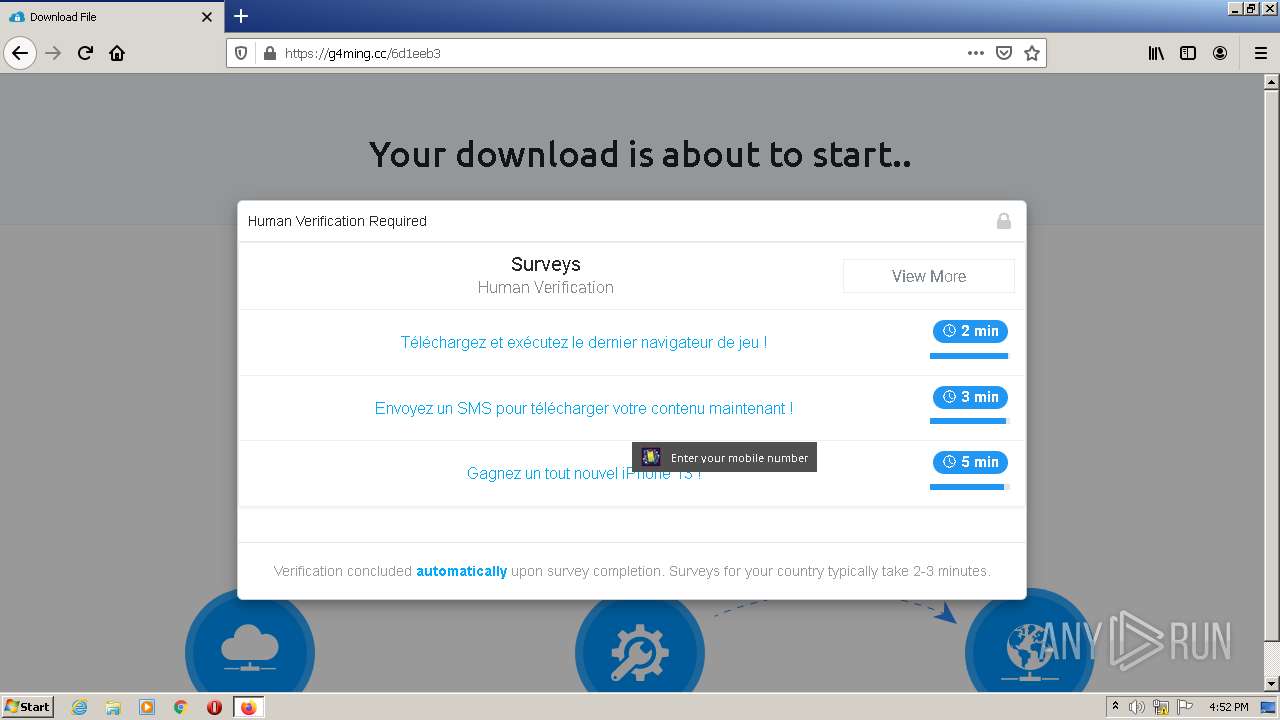The width and height of the screenshot is (1280, 720).
Task: Click the progress bar under 3 min
Action: (970, 421)
